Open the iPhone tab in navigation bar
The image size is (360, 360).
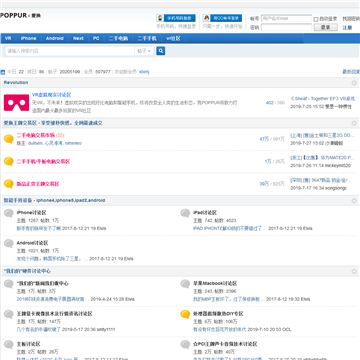tap(28, 38)
